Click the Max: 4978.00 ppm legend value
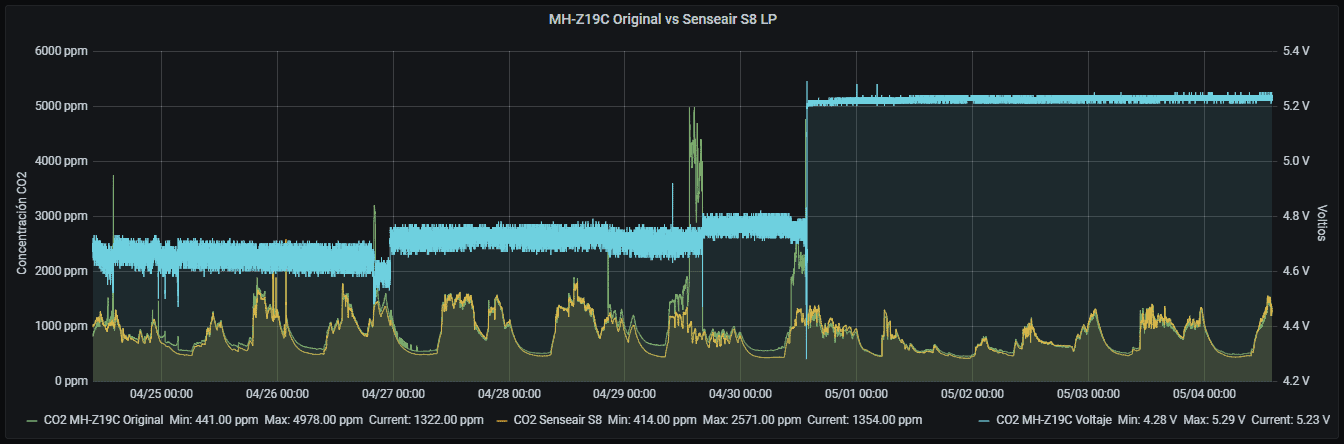Screen dimensions: 1344x444 tap(316, 420)
